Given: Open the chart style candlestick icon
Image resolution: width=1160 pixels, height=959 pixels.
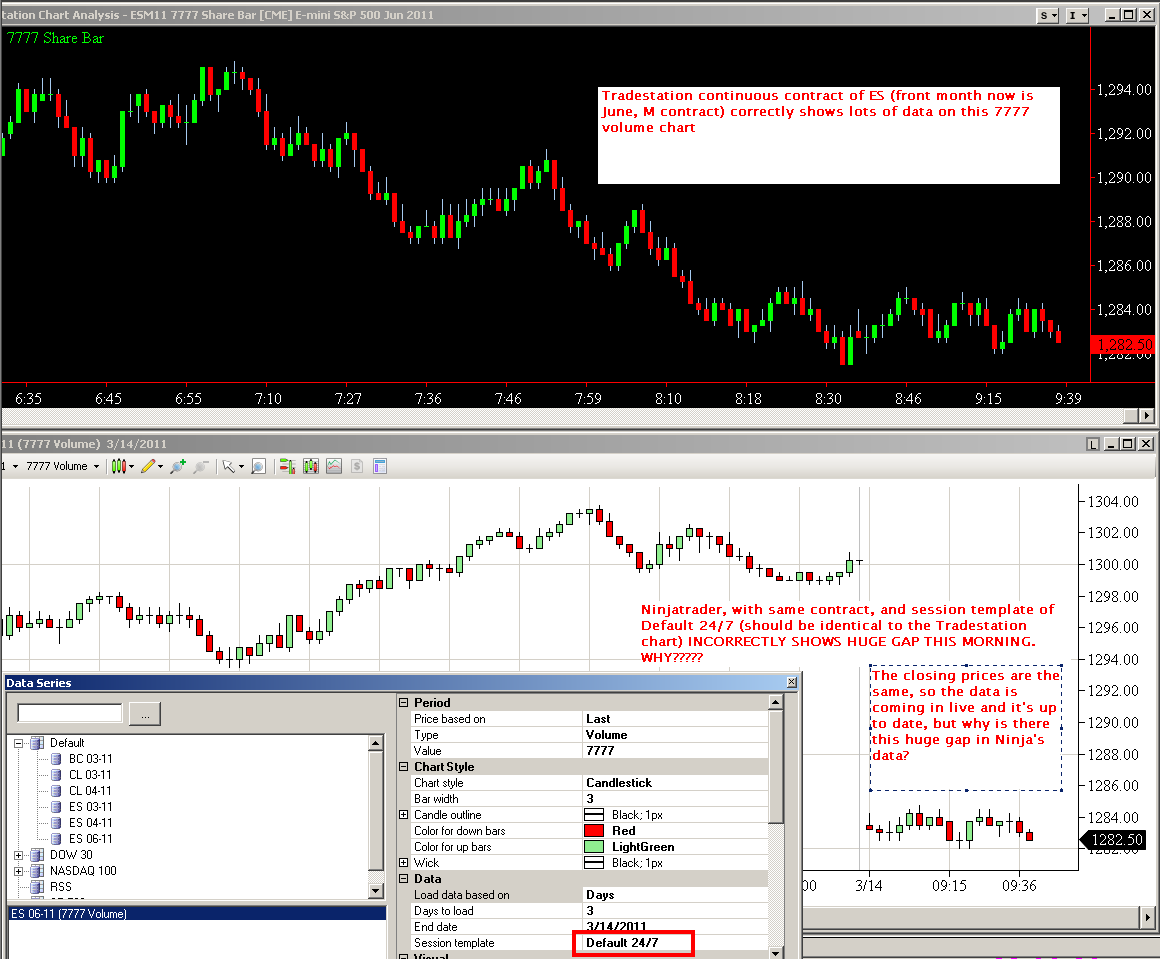Looking at the screenshot, I should pyautogui.click(x=118, y=466).
